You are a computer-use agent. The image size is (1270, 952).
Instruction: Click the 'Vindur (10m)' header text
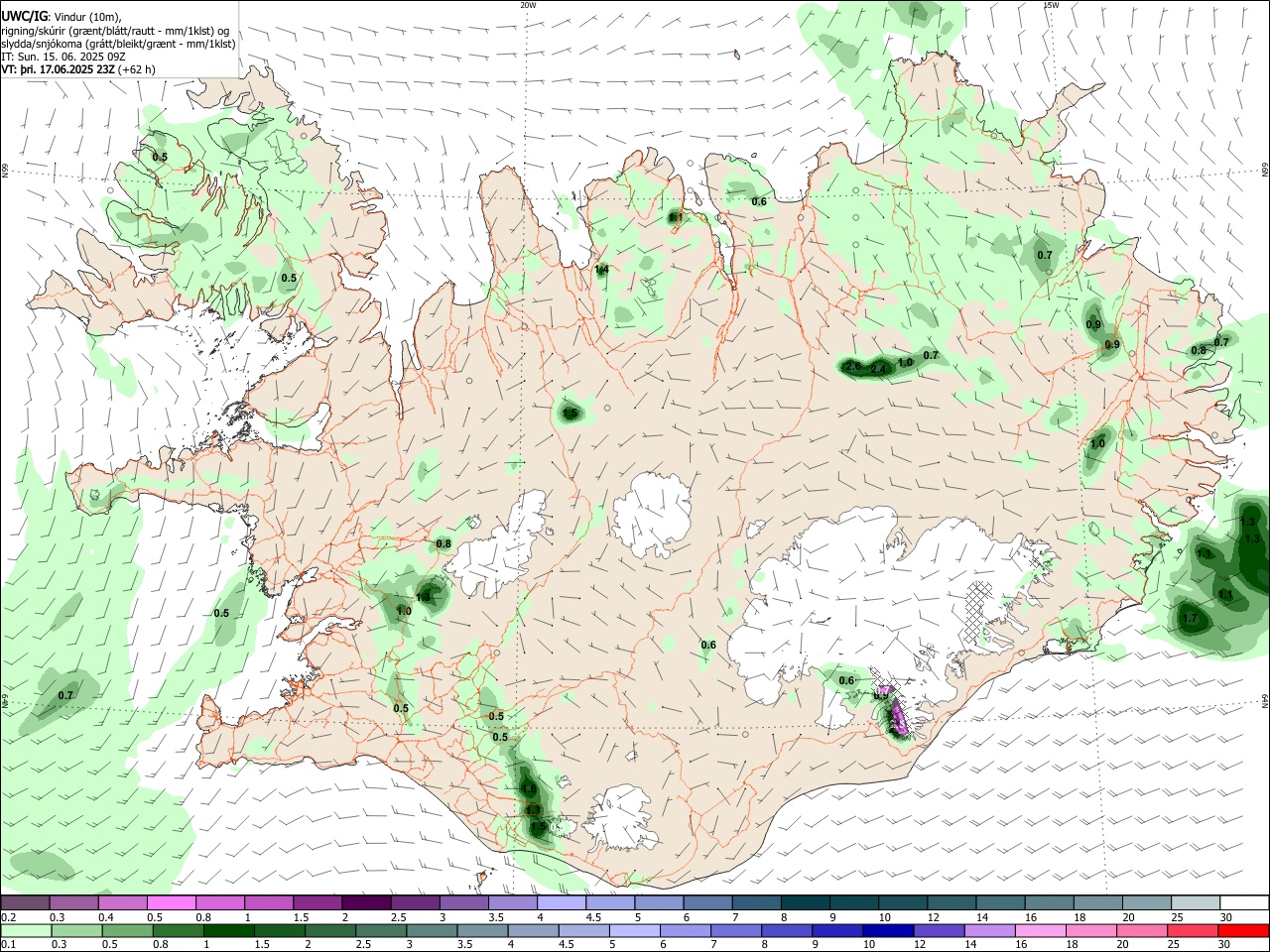[86, 16]
